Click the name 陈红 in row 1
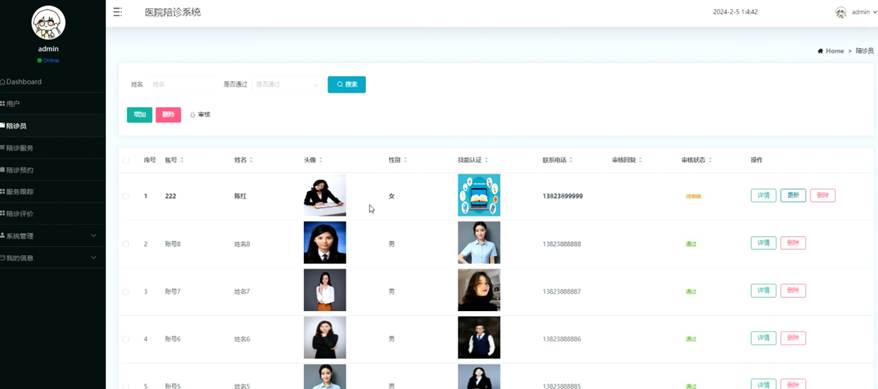Image resolution: width=878 pixels, height=389 pixels. [240, 196]
